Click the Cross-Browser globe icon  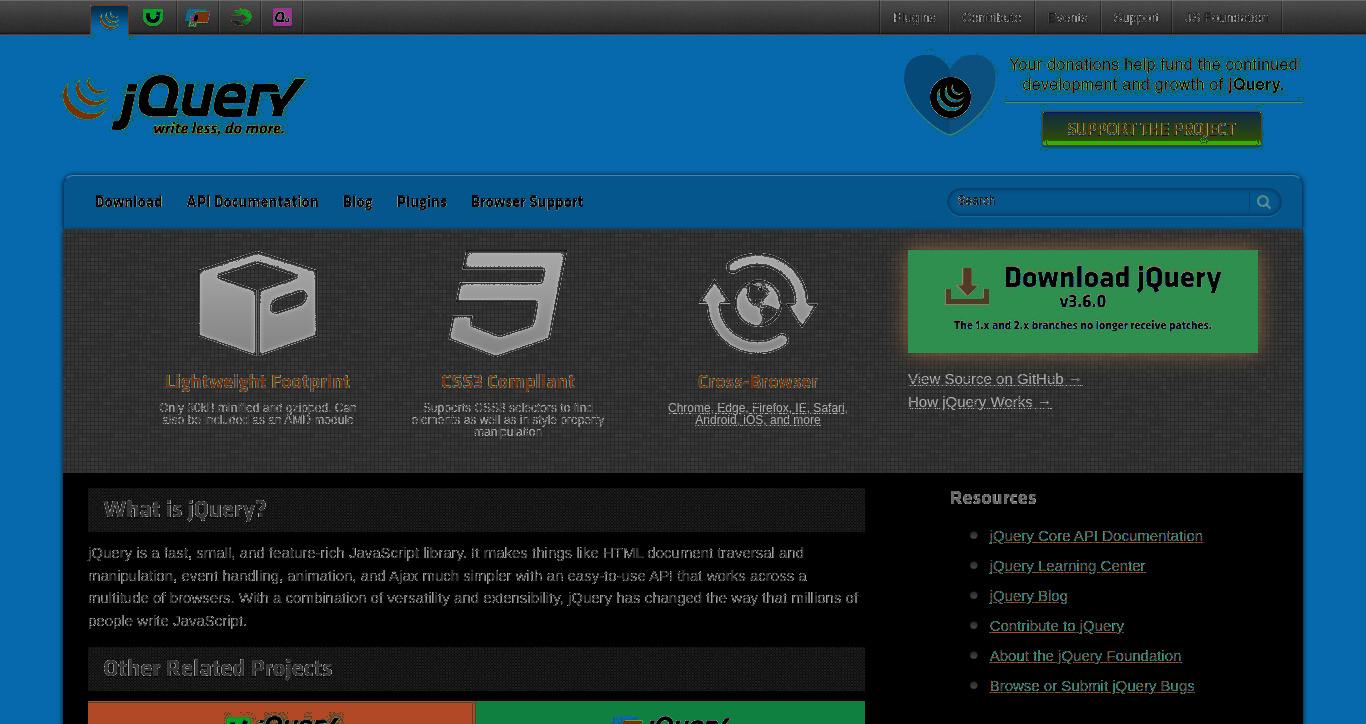click(758, 303)
